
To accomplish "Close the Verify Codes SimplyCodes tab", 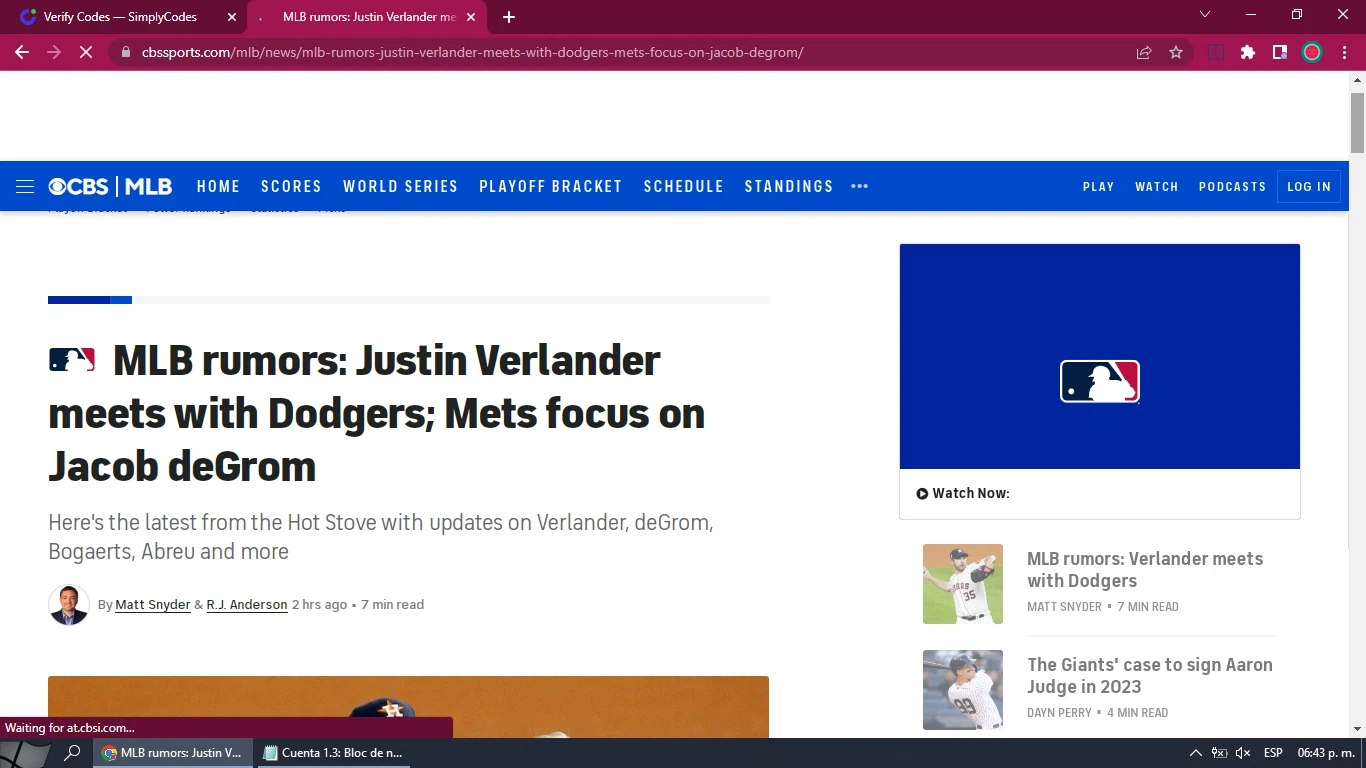I will [x=232, y=17].
